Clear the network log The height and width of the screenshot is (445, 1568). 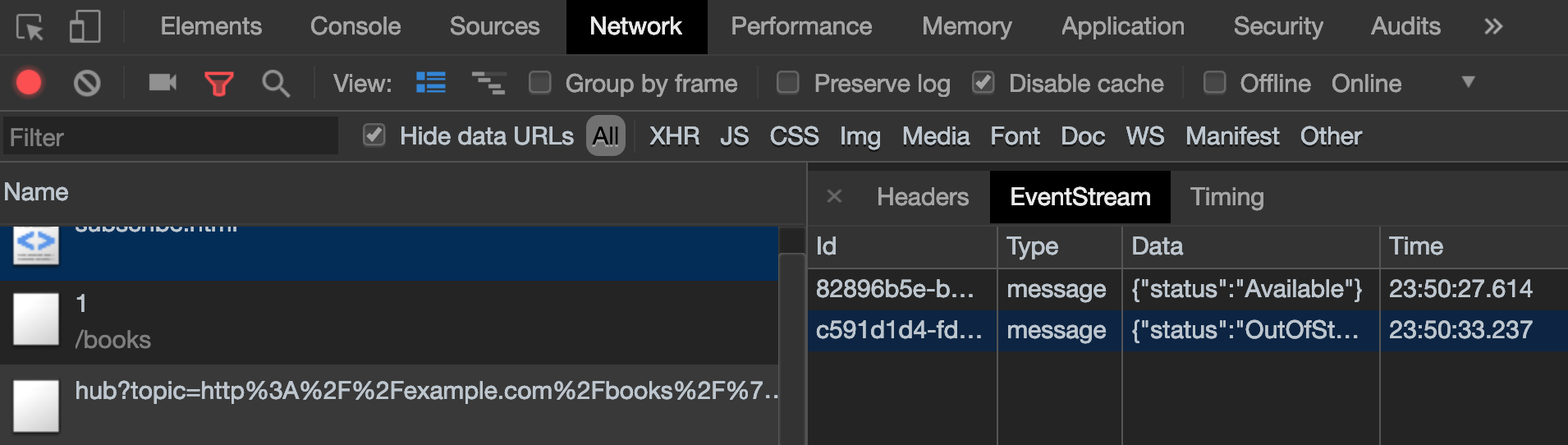click(x=87, y=83)
